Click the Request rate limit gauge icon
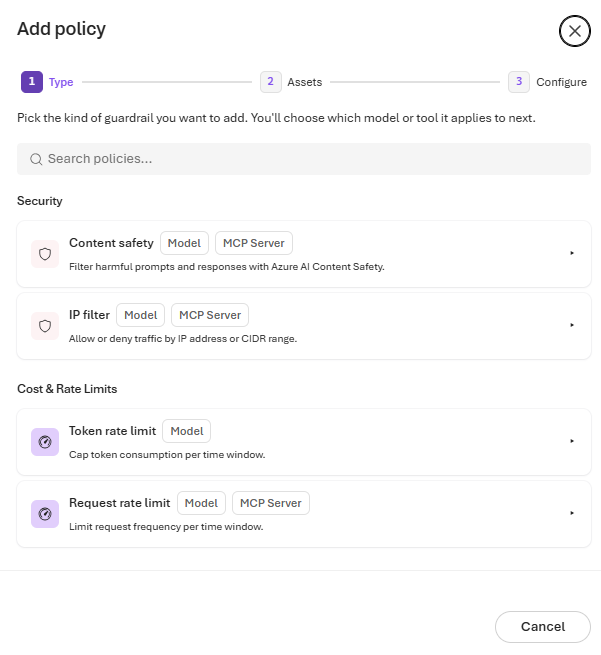601x655 pixels. click(x=45, y=514)
